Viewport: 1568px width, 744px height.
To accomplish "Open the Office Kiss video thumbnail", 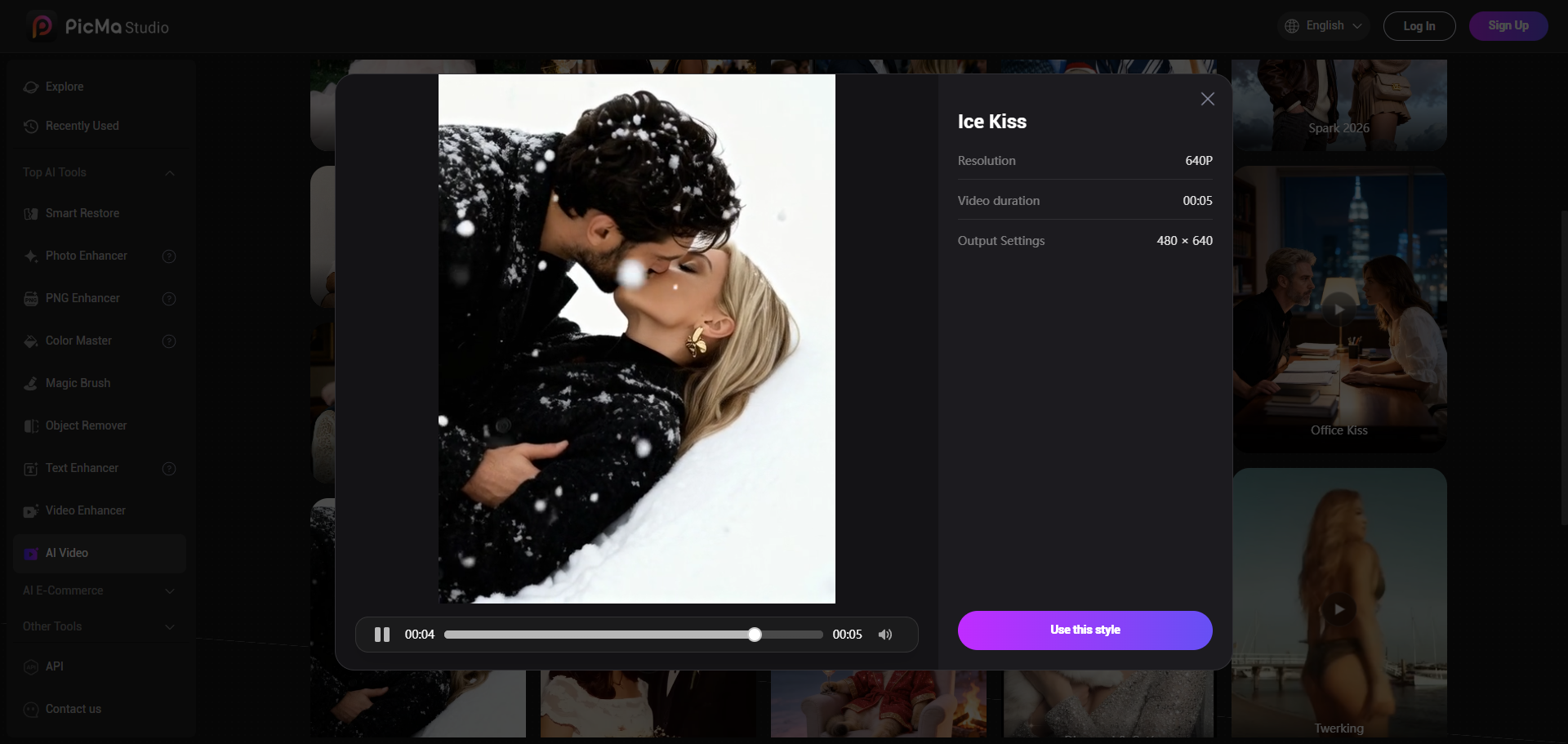I will (1339, 310).
